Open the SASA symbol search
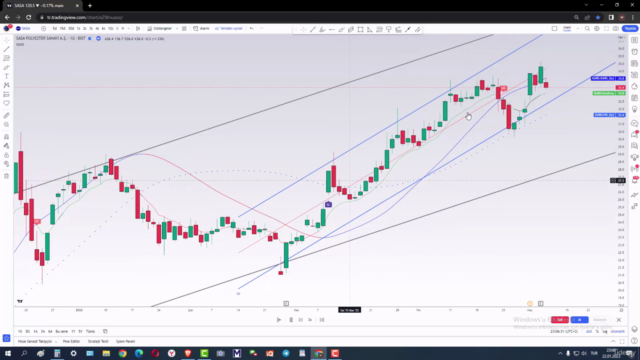The height and width of the screenshot is (360, 640). [x=24, y=29]
